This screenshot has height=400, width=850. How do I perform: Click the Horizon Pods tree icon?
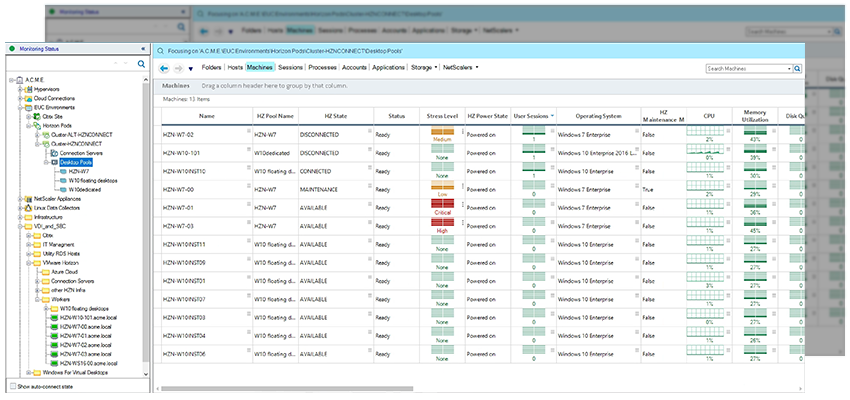point(37,126)
